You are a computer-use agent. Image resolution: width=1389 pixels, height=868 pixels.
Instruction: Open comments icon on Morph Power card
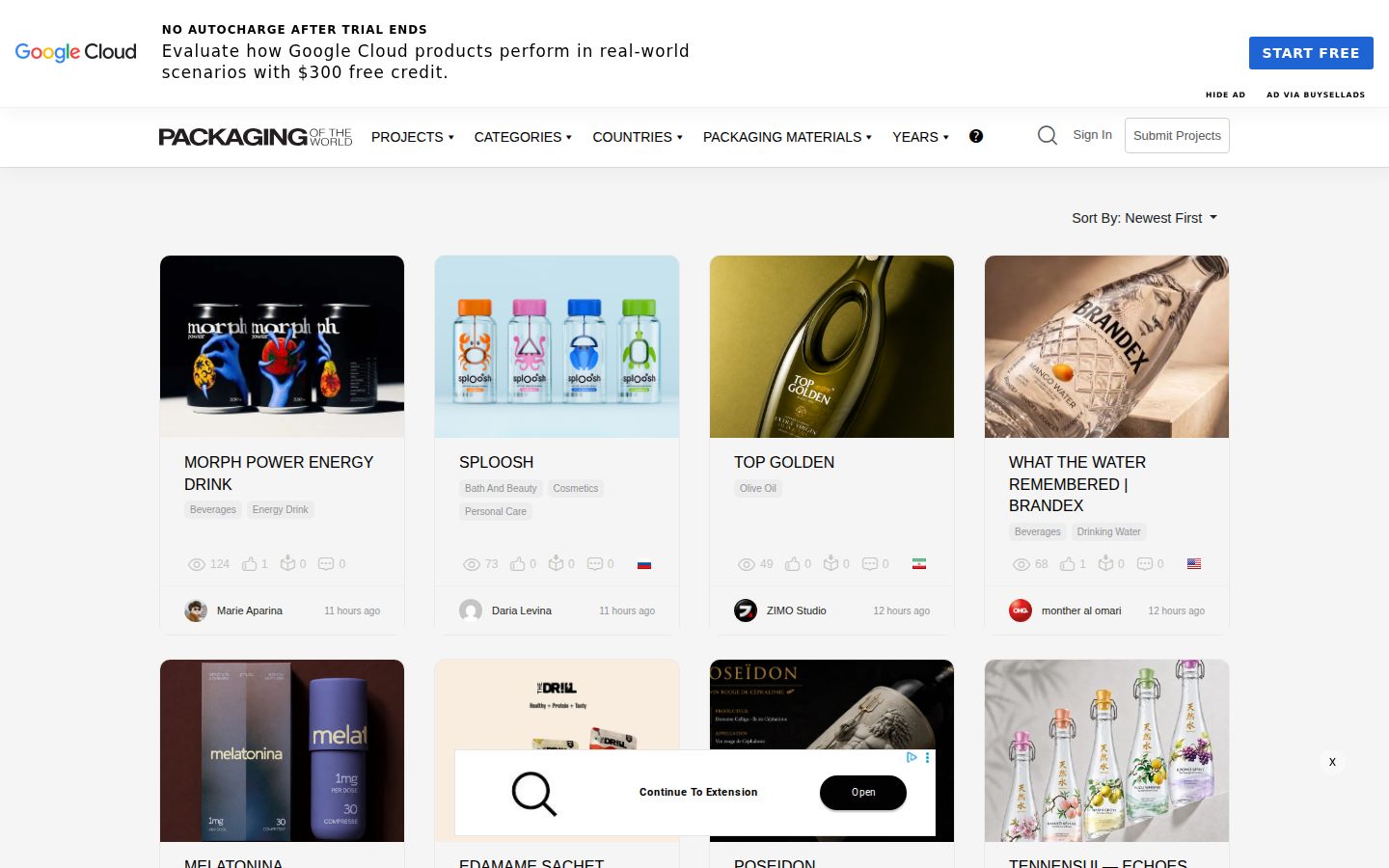click(x=326, y=563)
